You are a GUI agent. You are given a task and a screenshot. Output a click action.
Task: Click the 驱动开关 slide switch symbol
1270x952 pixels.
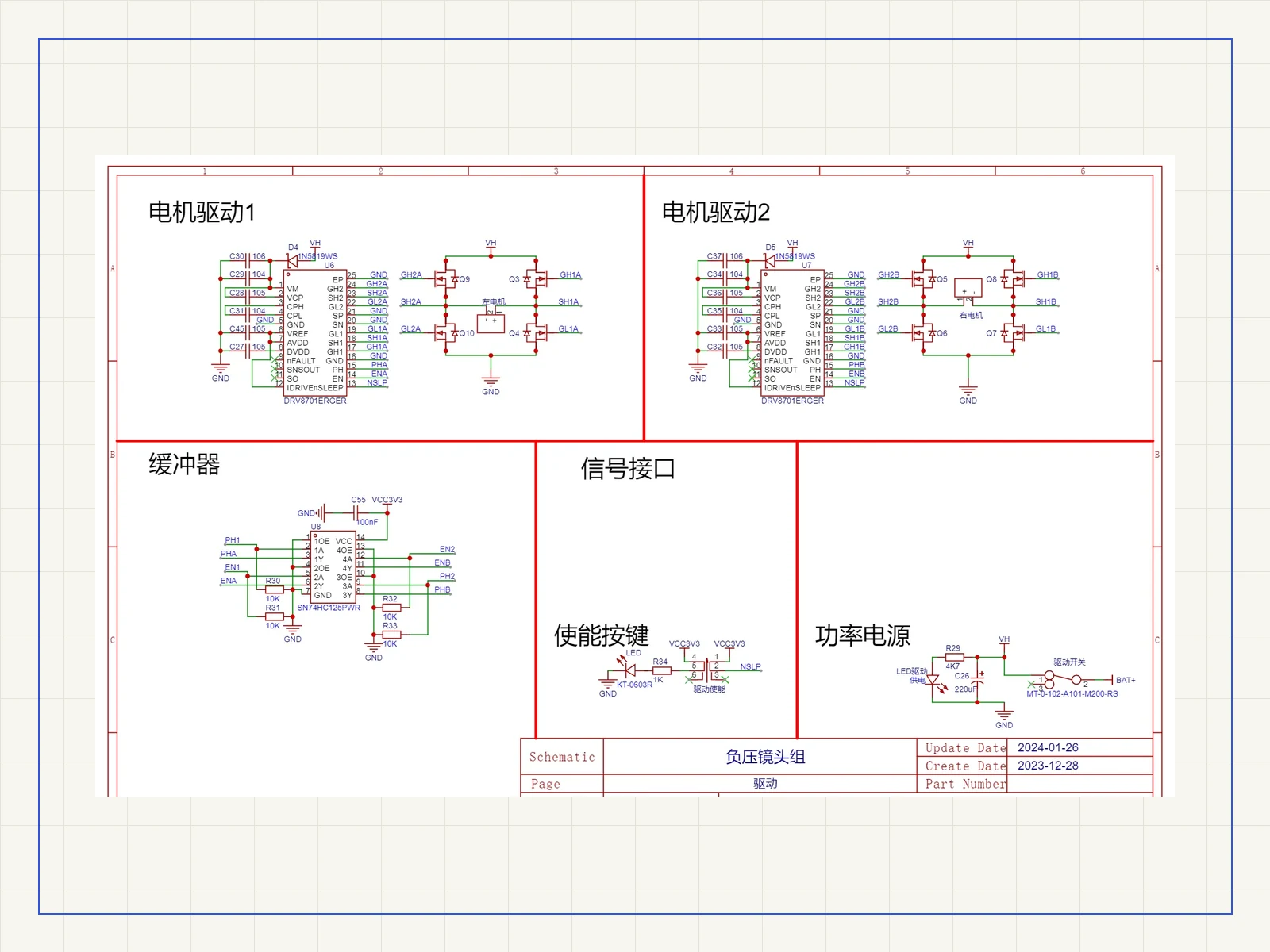pyautogui.click(x=1064, y=680)
